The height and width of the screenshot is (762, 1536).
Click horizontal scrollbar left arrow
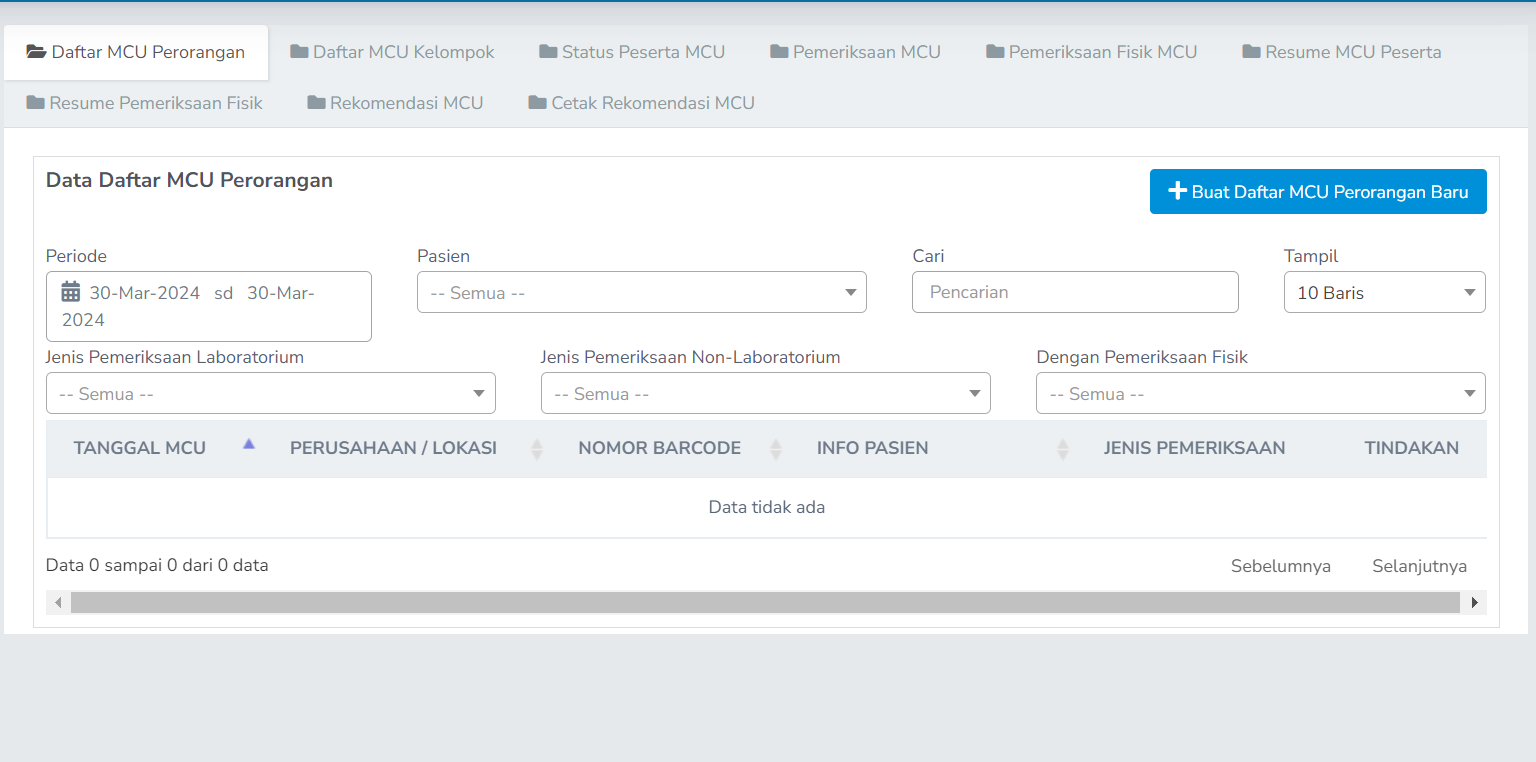[x=58, y=603]
